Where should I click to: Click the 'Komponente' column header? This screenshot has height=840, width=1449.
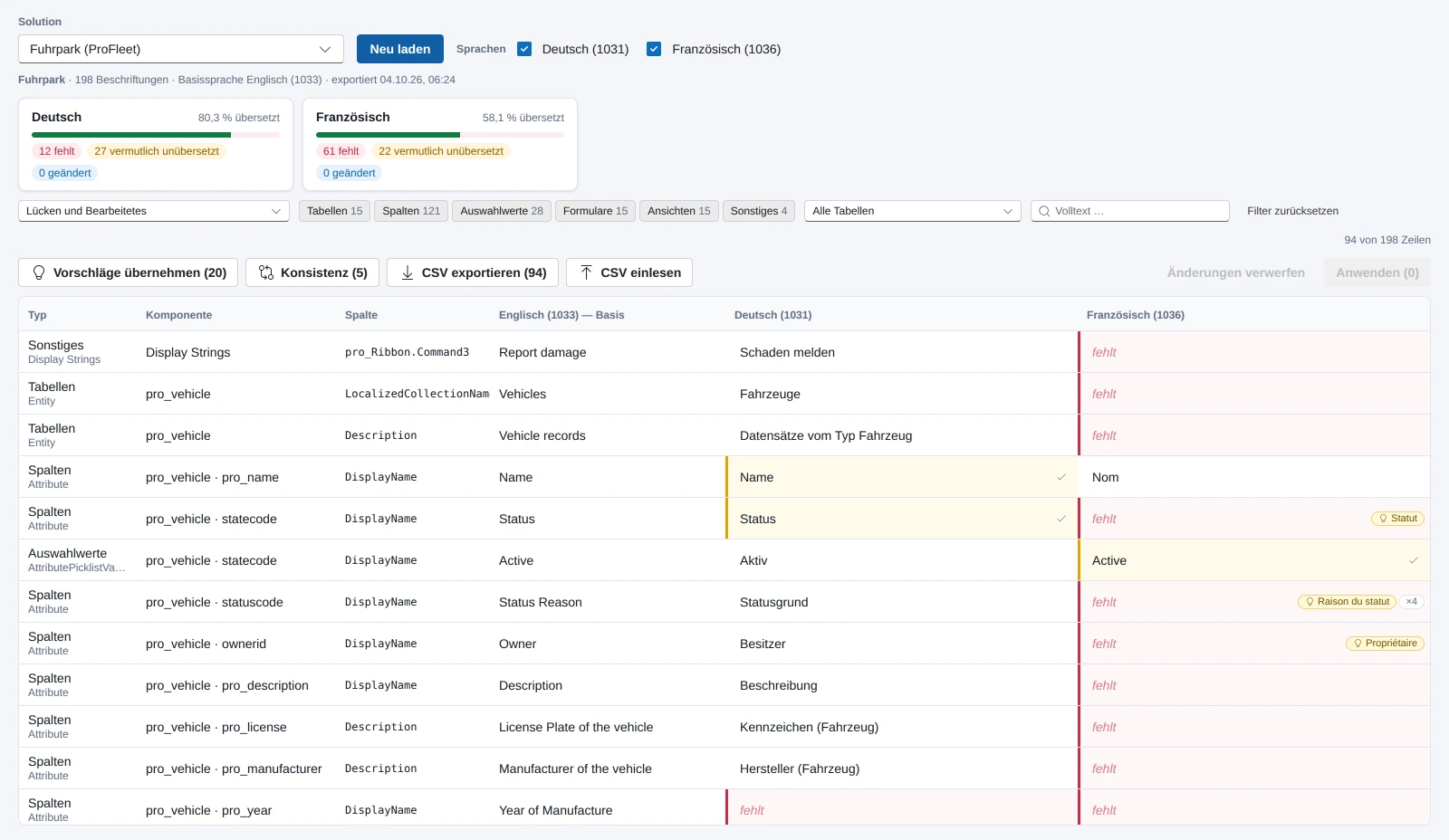[179, 315]
